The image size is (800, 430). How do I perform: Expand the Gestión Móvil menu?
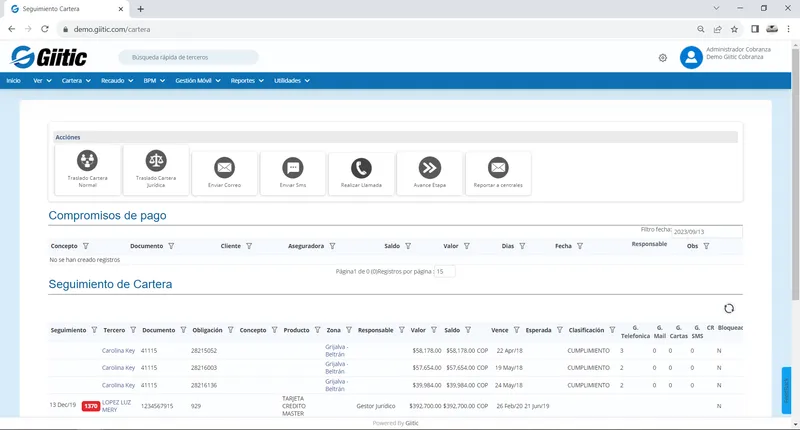pyautogui.click(x=198, y=81)
